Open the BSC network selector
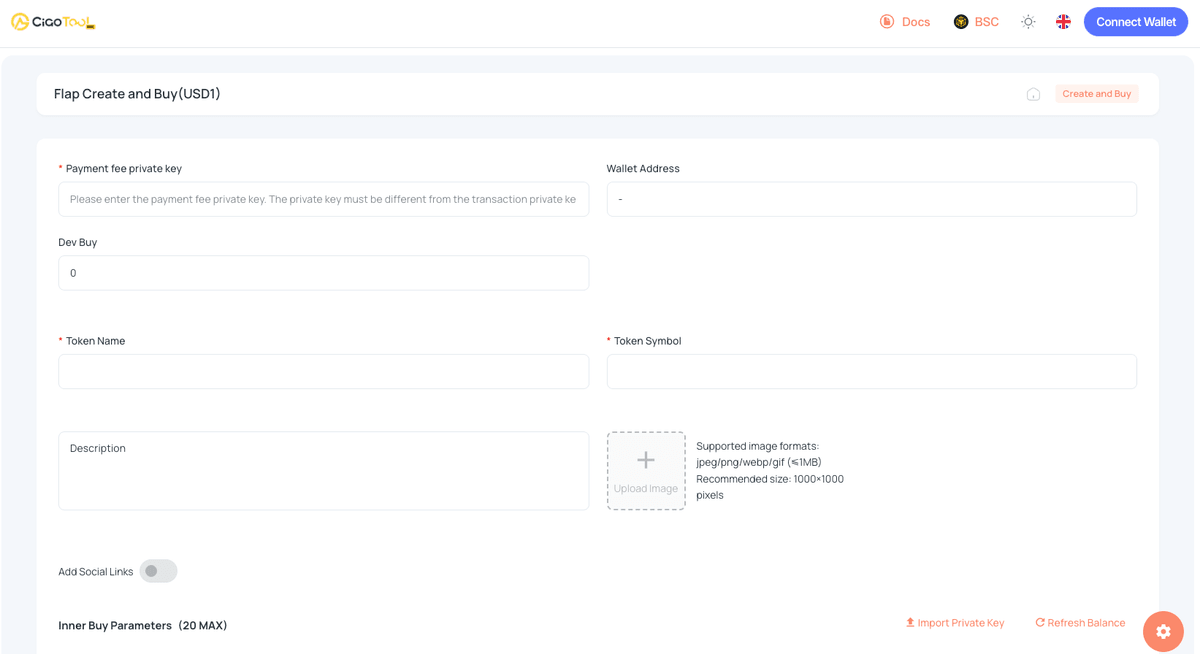 (976, 22)
